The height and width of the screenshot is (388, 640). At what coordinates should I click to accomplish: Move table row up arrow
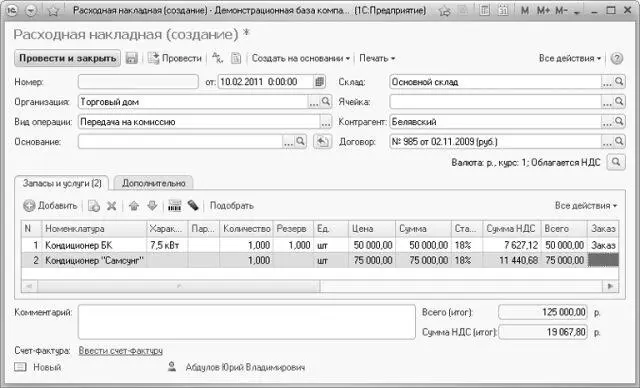(134, 206)
